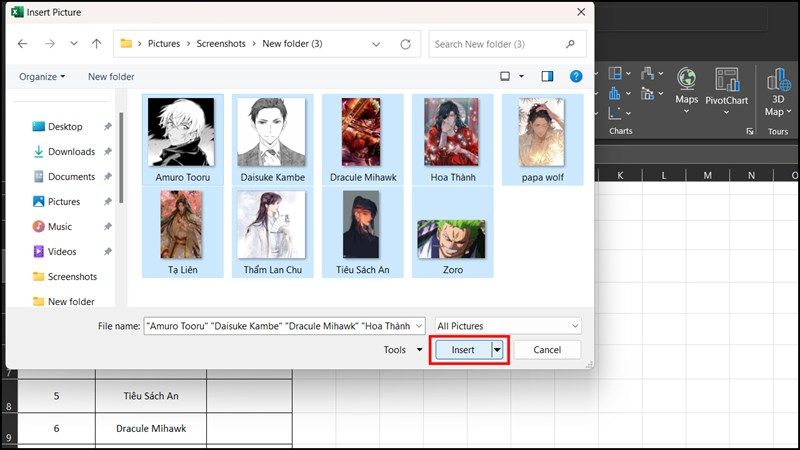Open the Help question mark icon
The height and width of the screenshot is (450, 800).
[x=576, y=77]
